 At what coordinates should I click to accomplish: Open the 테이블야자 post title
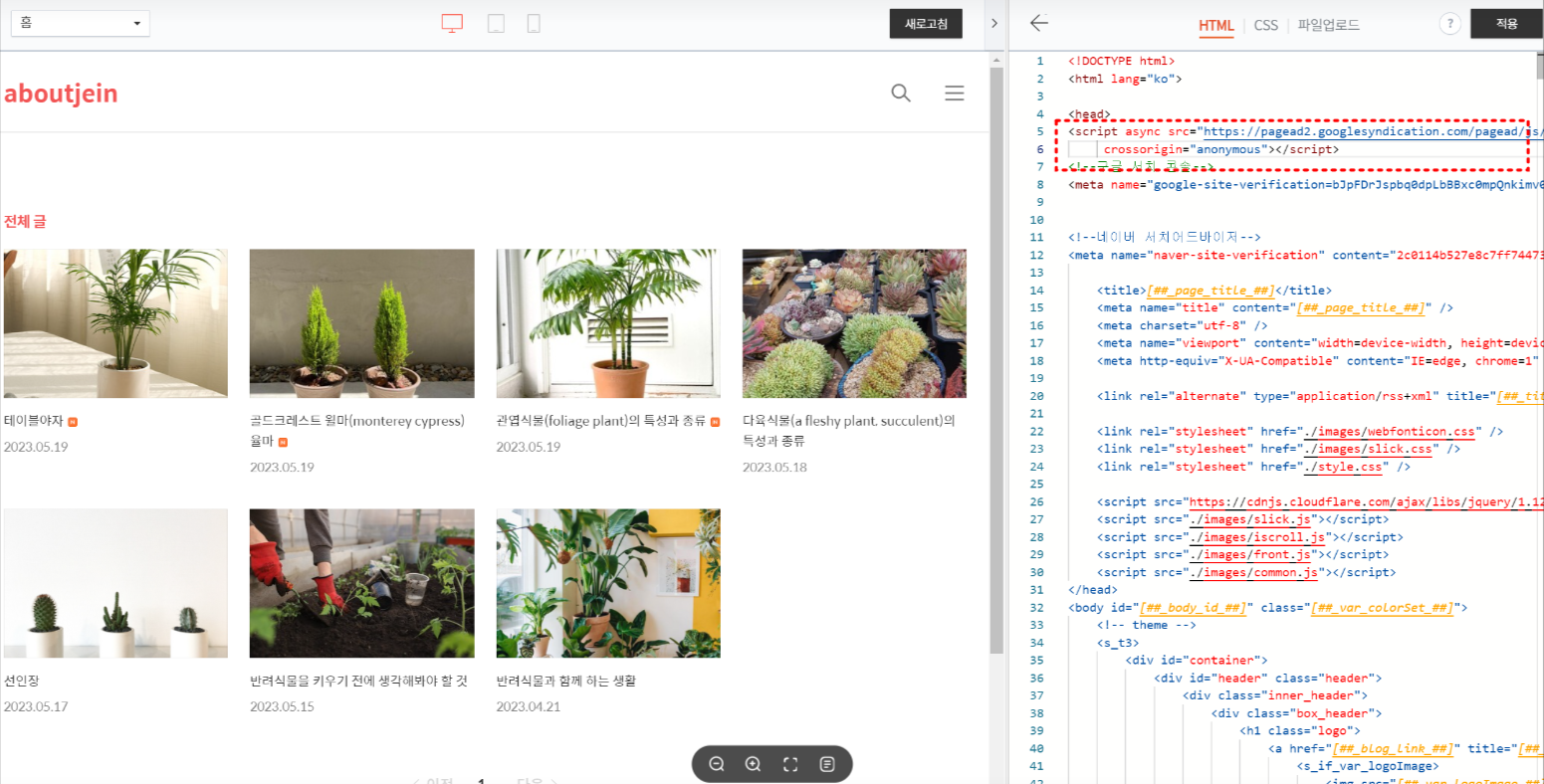coord(34,421)
